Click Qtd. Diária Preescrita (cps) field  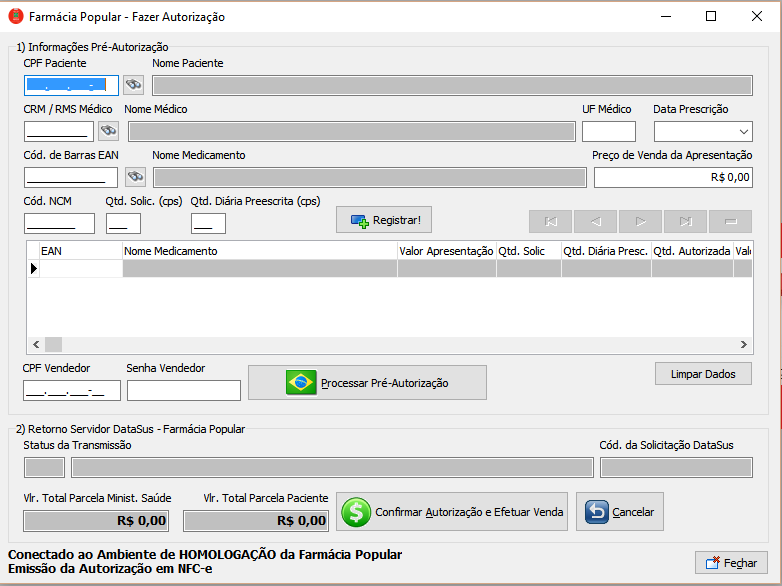[208, 223]
